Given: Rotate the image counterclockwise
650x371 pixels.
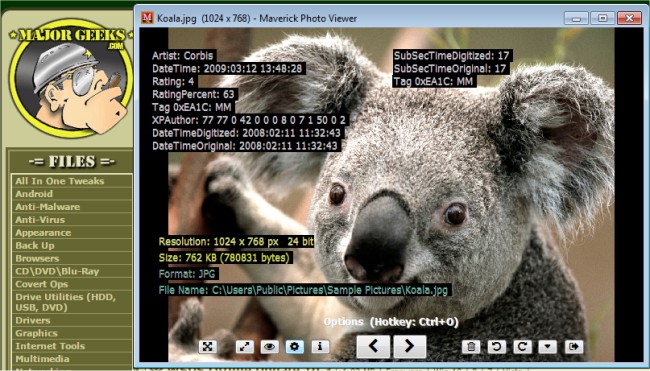Looking at the screenshot, I should coord(497,347).
